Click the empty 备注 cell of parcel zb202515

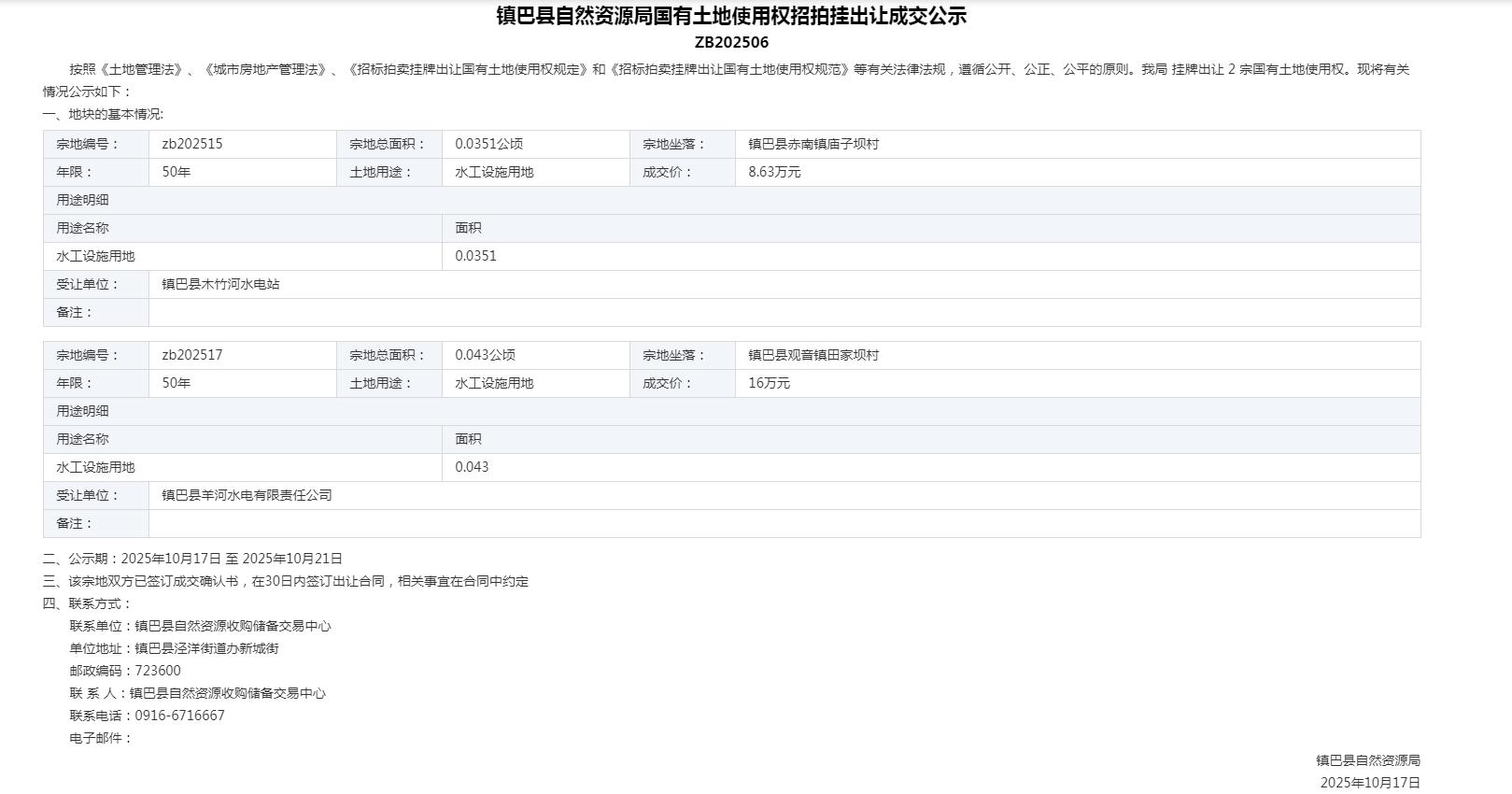(x=784, y=313)
